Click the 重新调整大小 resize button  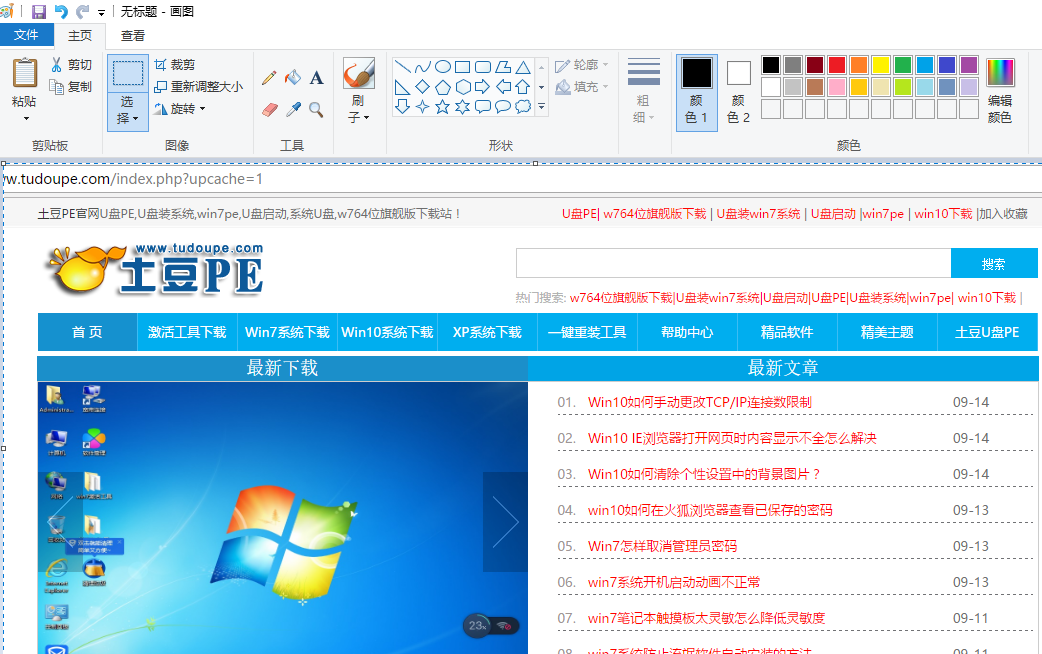pyautogui.click(x=198, y=87)
